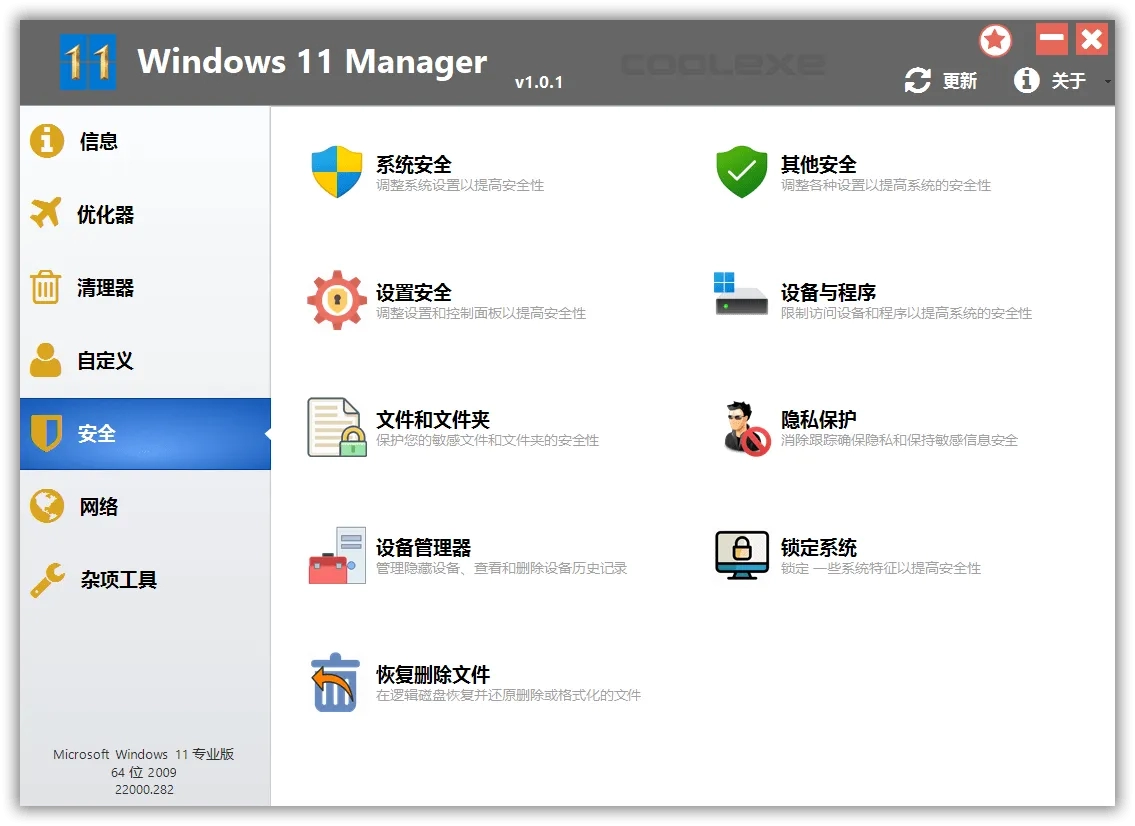
Task: Click the description 保护您的敏感文件和文件夹的安全性
Action: coord(487,440)
